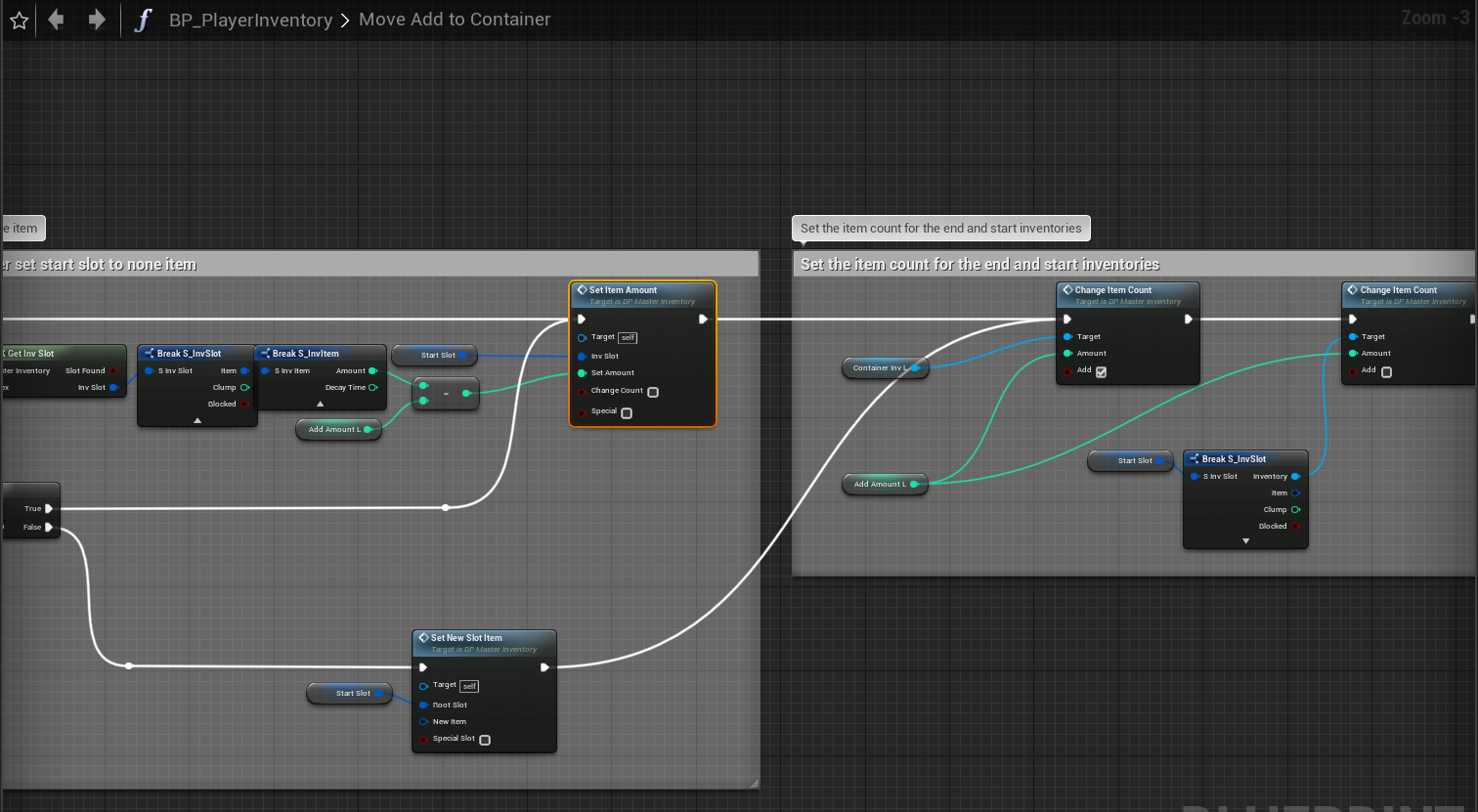Click the New Item pin on Set New Slot Item
The image size is (1478, 812).
pos(424,722)
